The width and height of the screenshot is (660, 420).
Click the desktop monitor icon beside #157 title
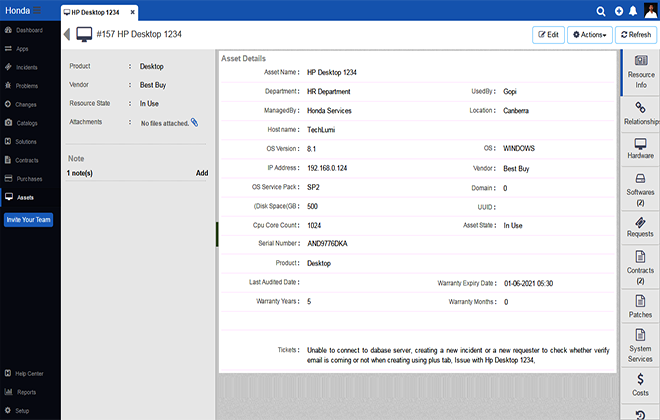click(84, 35)
